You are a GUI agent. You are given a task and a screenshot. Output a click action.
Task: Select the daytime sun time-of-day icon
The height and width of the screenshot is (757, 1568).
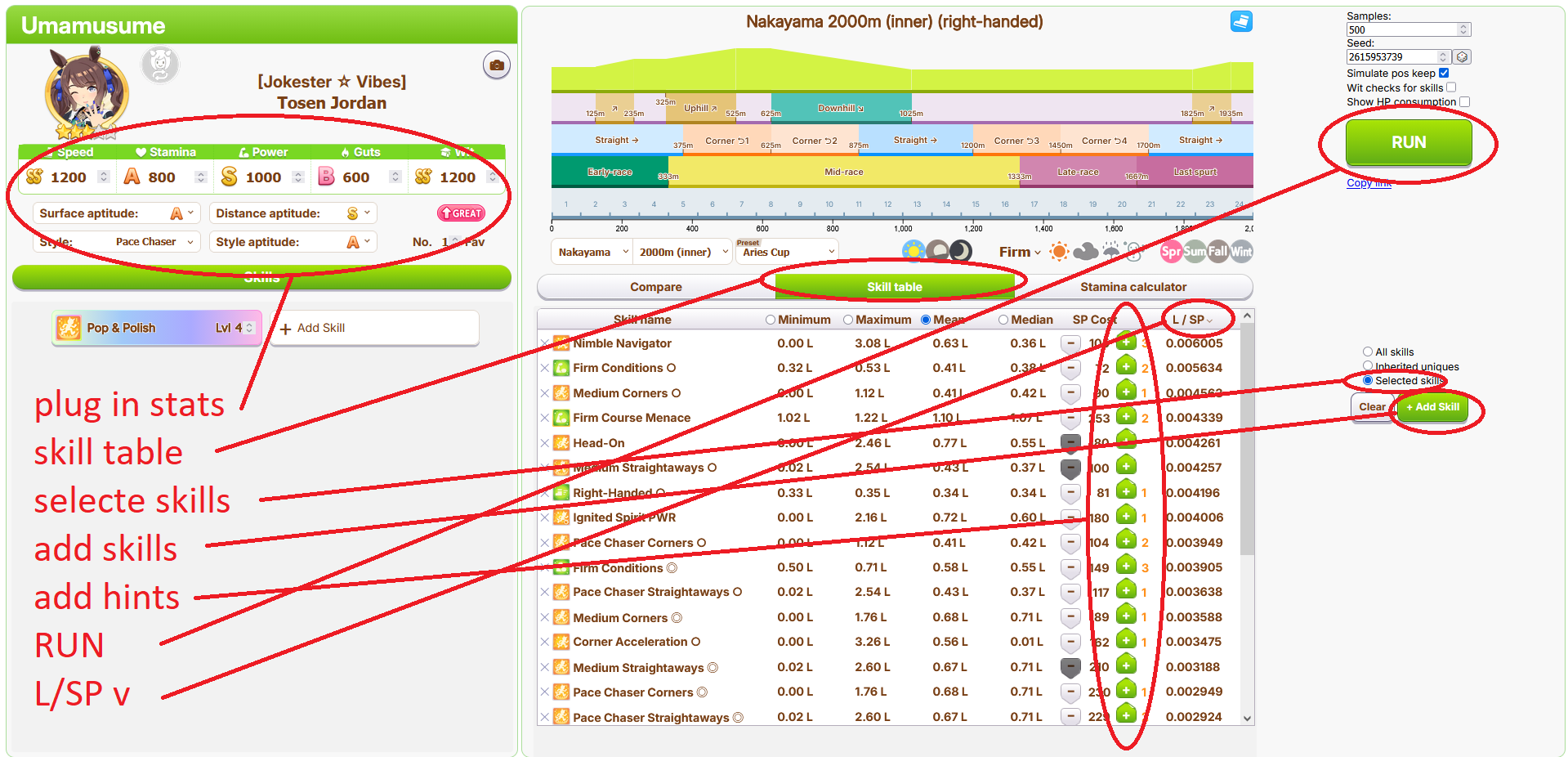(x=914, y=251)
